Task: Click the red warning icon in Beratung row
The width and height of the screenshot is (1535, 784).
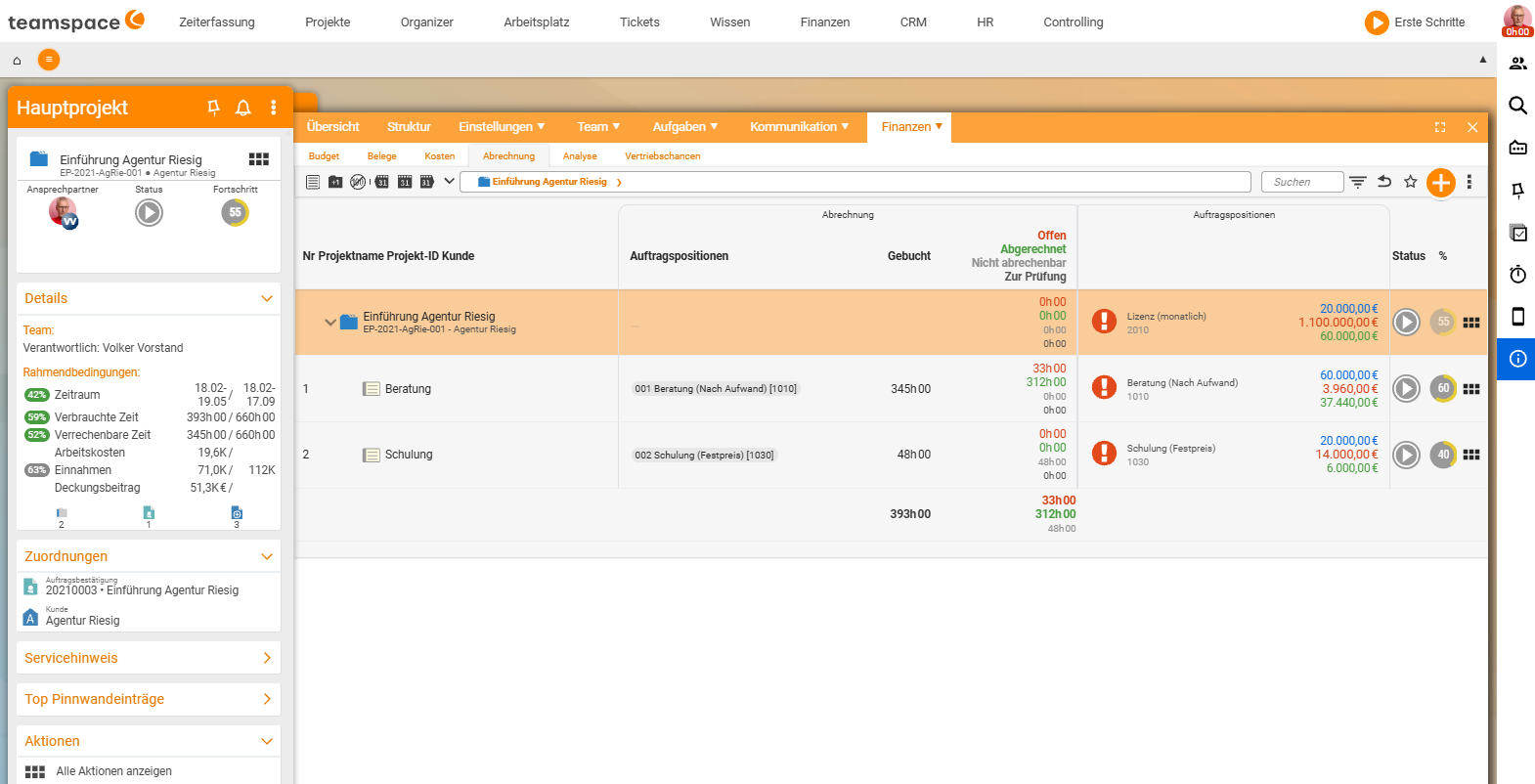Action: pyautogui.click(x=1105, y=388)
